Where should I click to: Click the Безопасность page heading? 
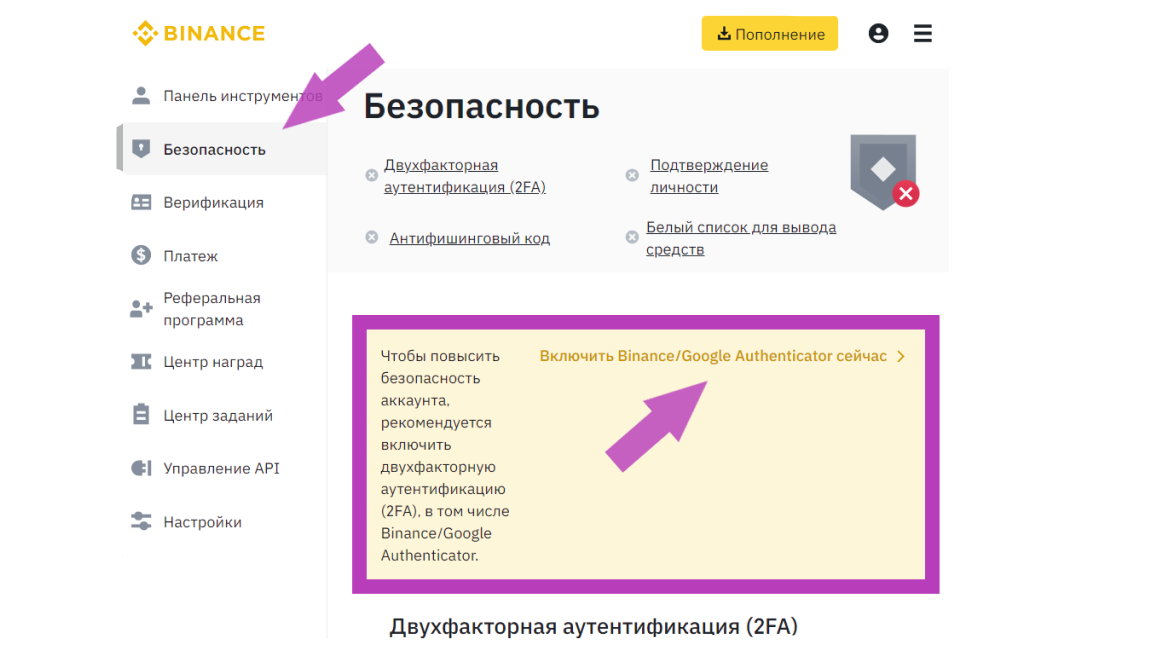(482, 106)
